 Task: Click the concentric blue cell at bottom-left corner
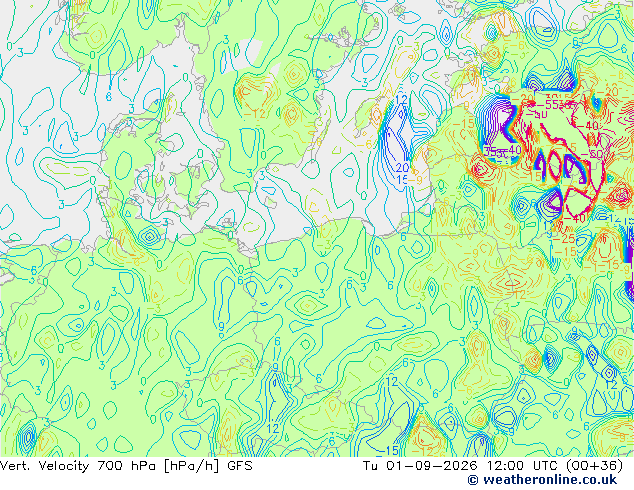[x=27, y=436]
